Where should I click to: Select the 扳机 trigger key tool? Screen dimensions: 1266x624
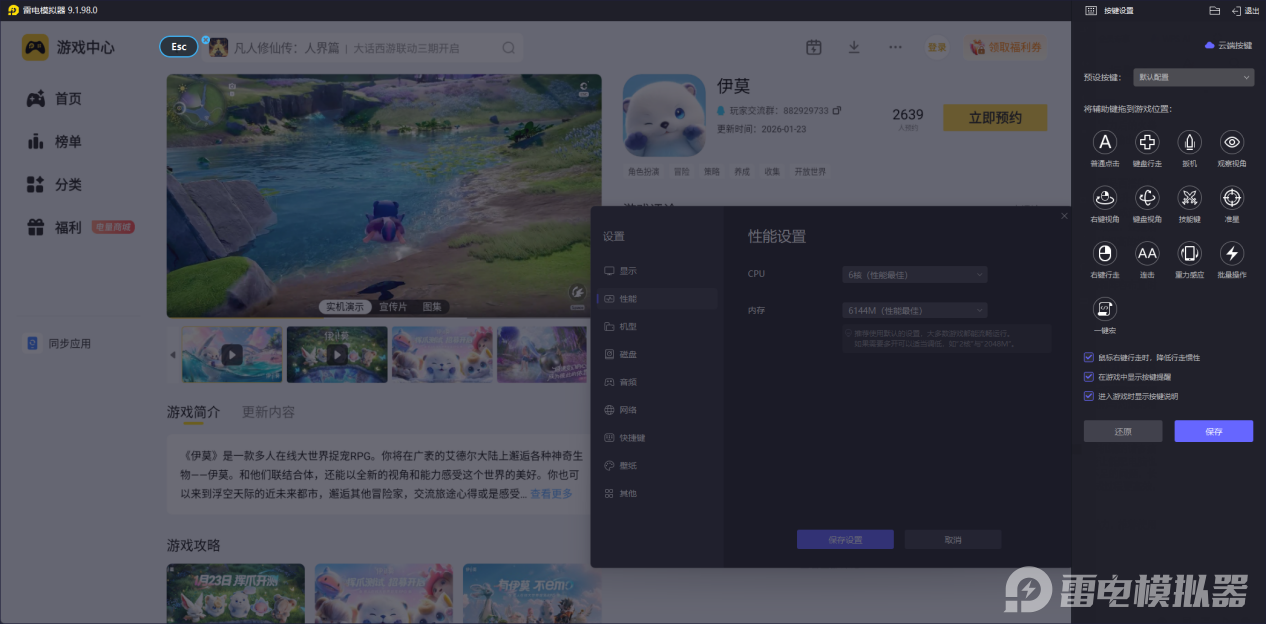pyautogui.click(x=1189, y=142)
